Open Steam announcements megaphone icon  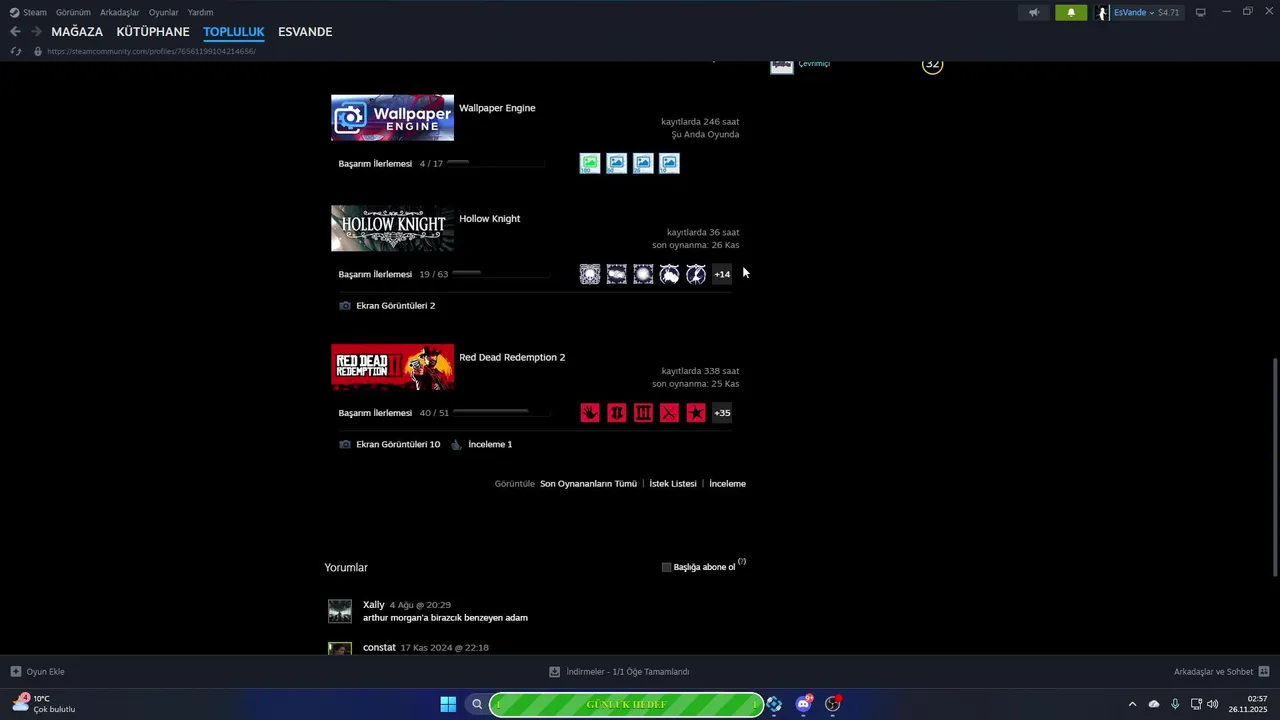(1034, 12)
